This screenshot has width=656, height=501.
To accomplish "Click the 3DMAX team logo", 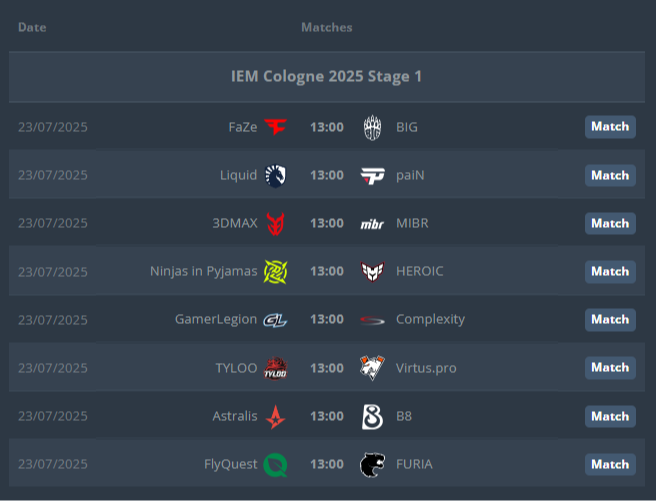I will (x=275, y=223).
